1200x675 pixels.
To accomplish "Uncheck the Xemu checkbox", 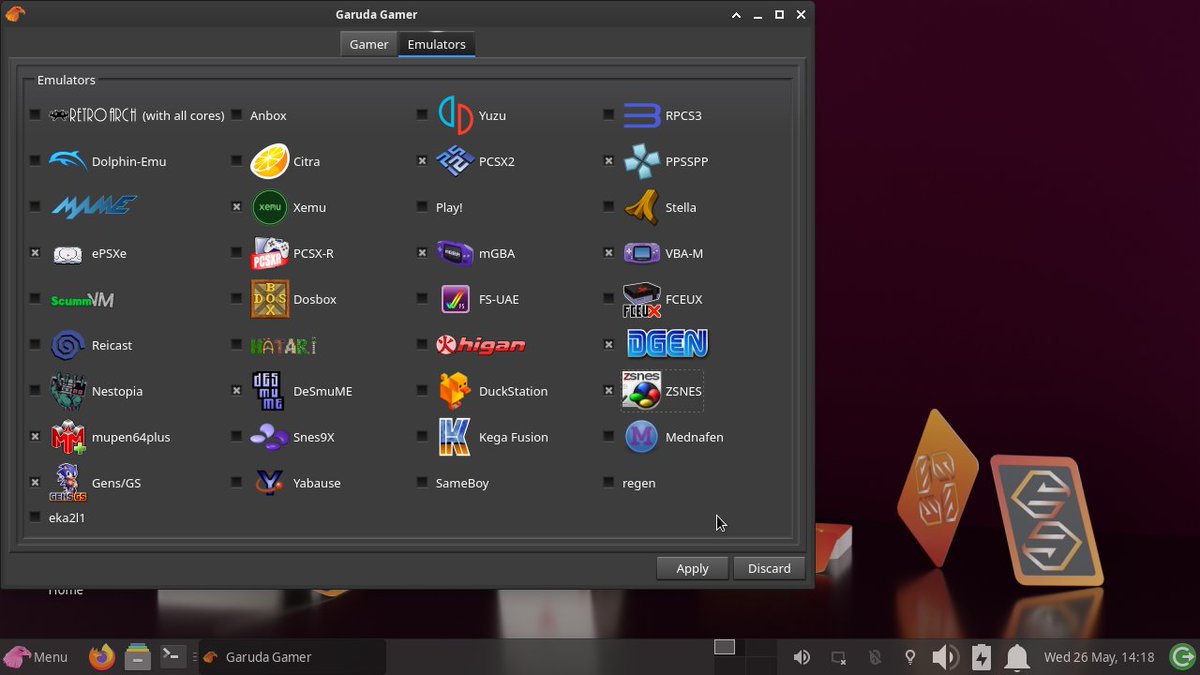I will pos(236,207).
